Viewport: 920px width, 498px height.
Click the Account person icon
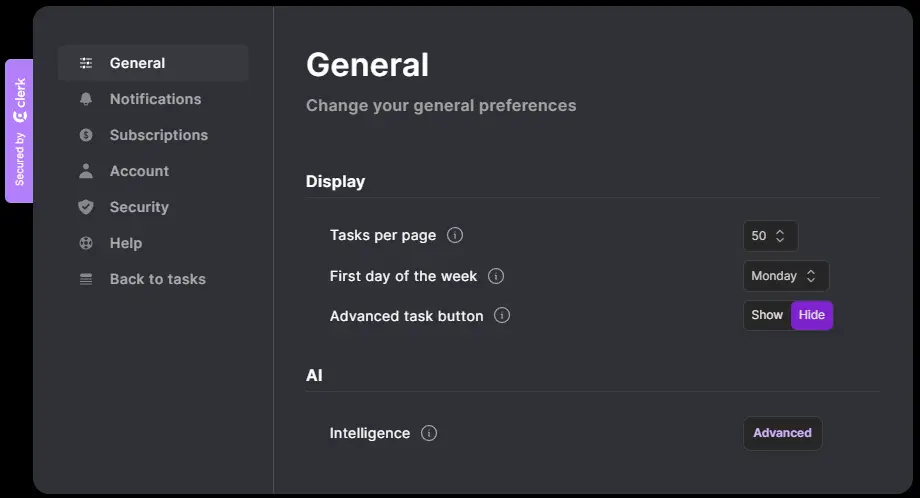[86, 171]
